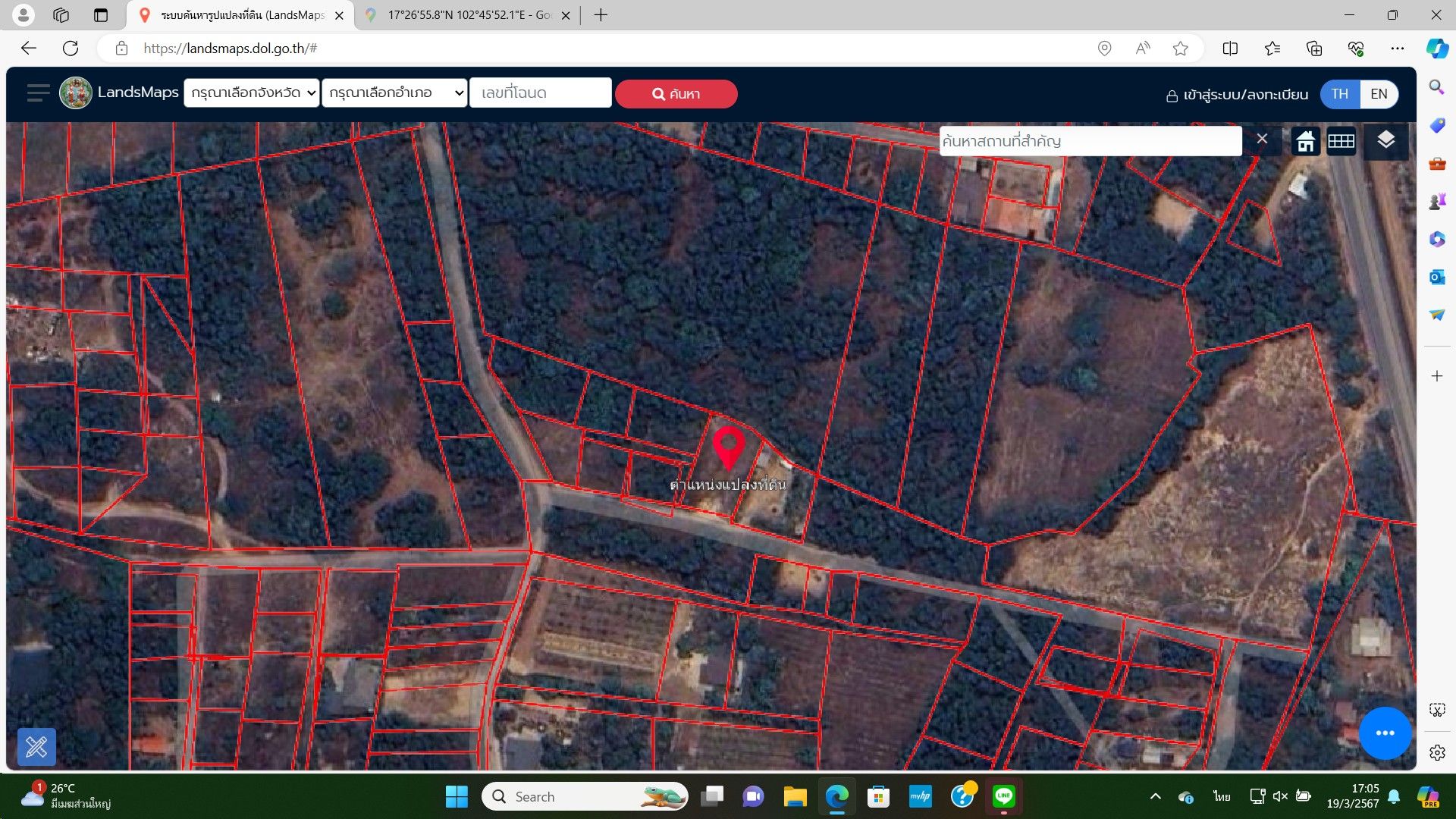Open File Explorer from the taskbar
Image resolution: width=1456 pixels, height=819 pixels.
[795, 796]
